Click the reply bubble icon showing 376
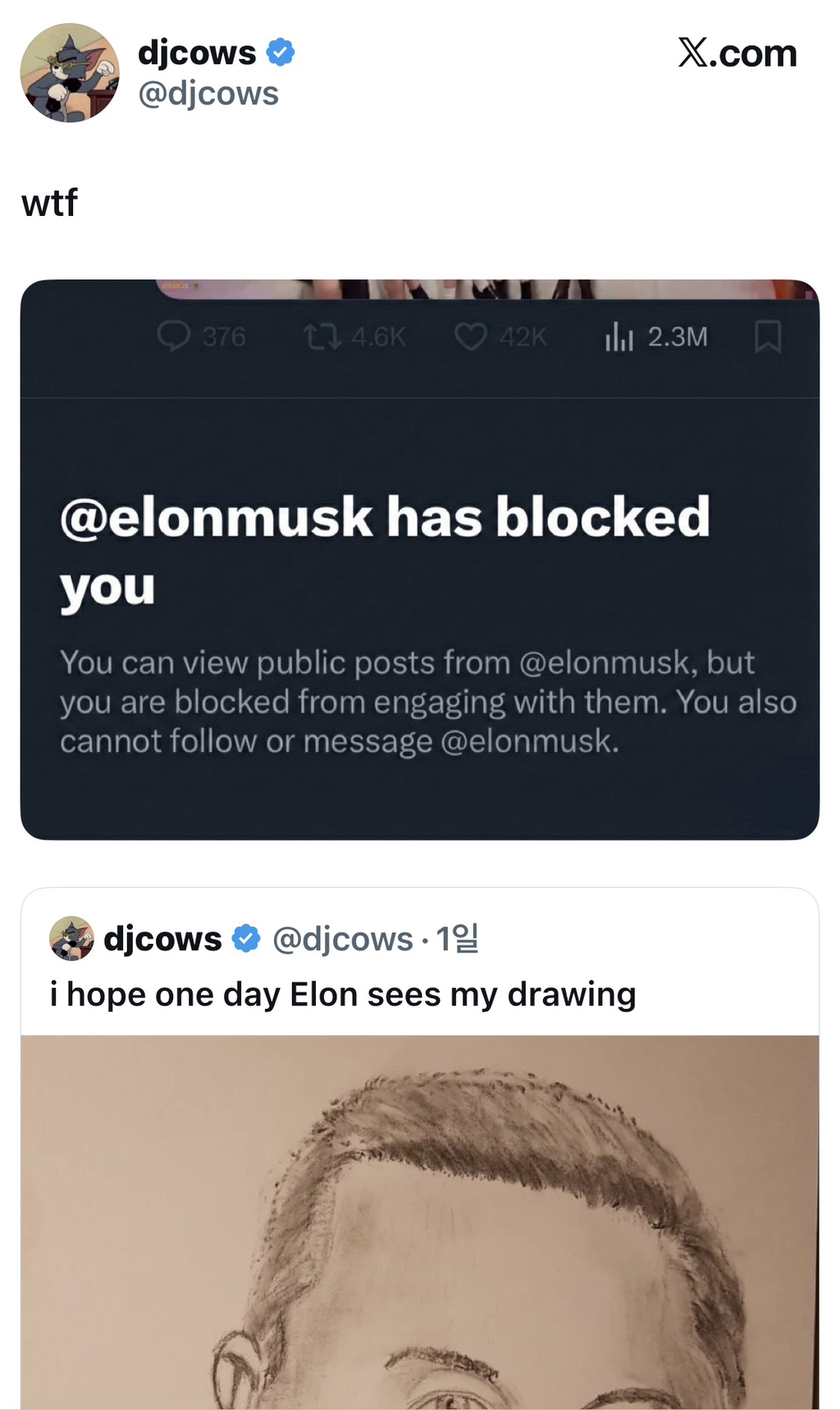 [x=174, y=336]
